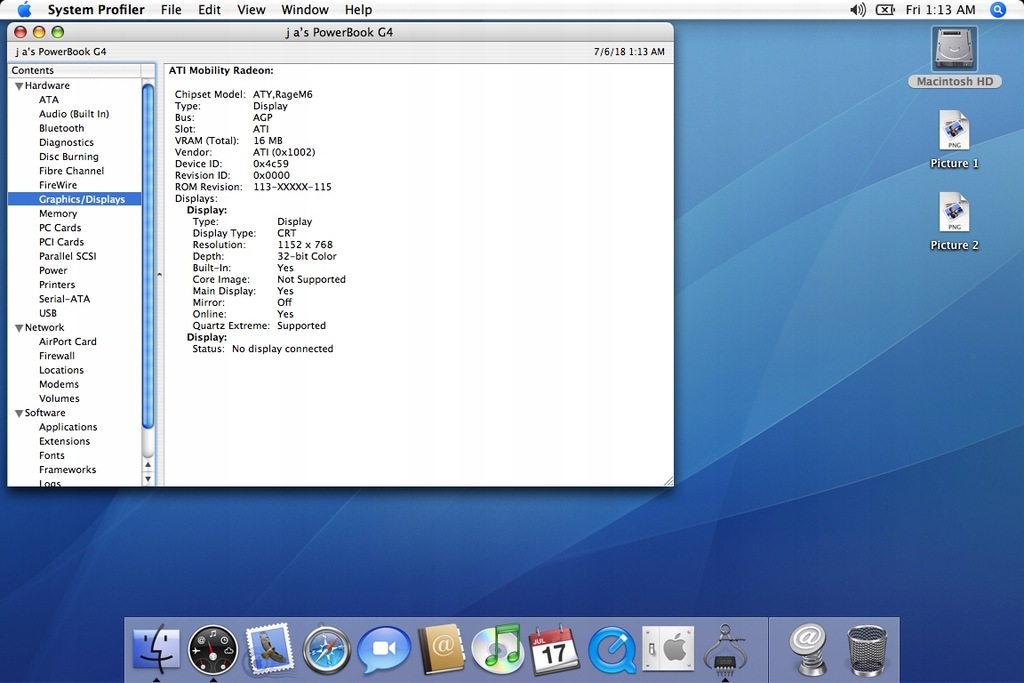Open the Apple menu
Screen dimensions: 1024x683
click(x=24, y=9)
